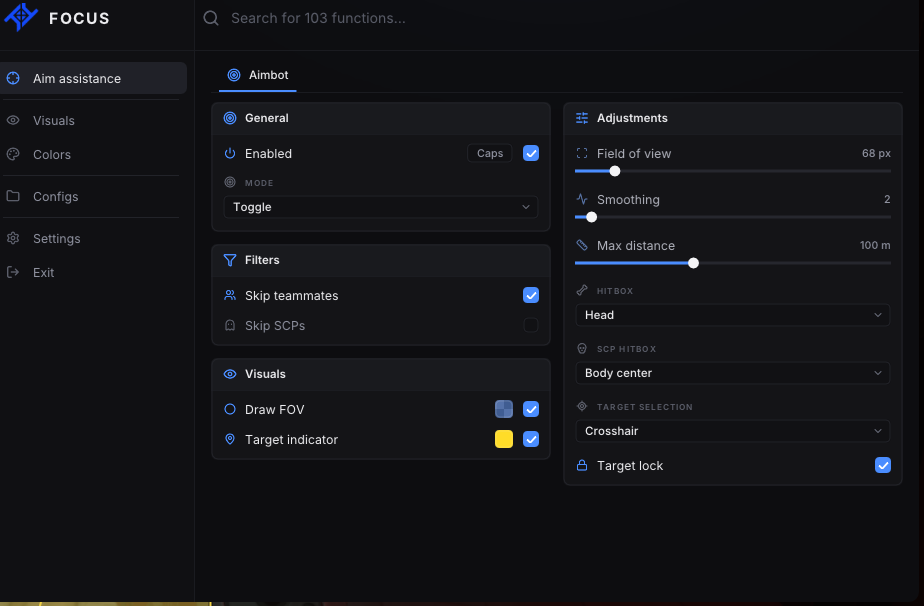Expand the Hitbox dropdown showing Head

click(732, 315)
